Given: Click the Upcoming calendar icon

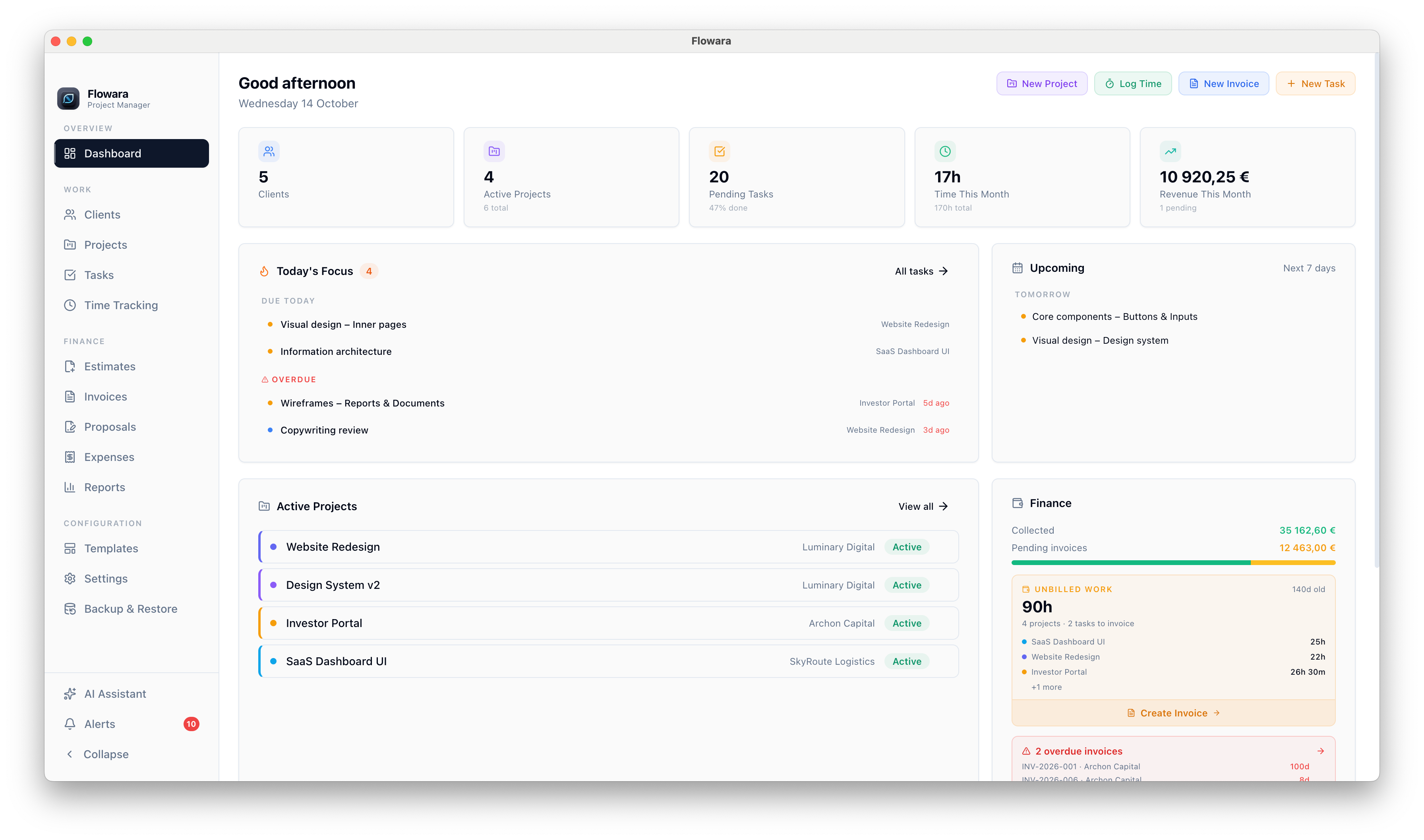Looking at the screenshot, I should click(1017, 268).
